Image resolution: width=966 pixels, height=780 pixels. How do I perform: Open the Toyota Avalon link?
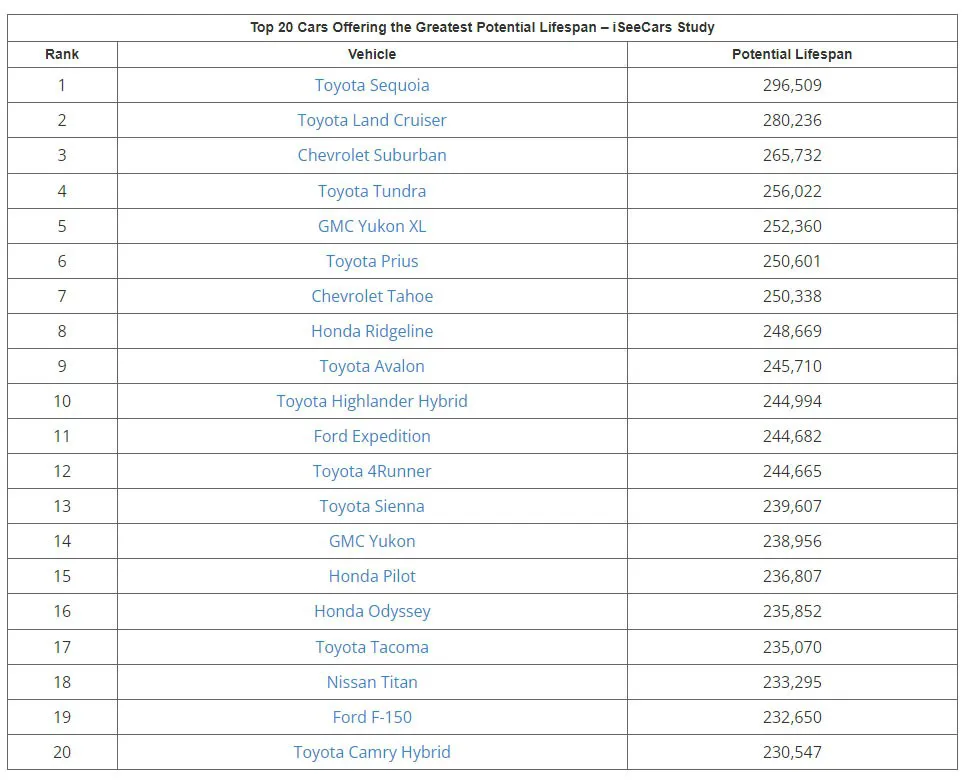(372, 366)
